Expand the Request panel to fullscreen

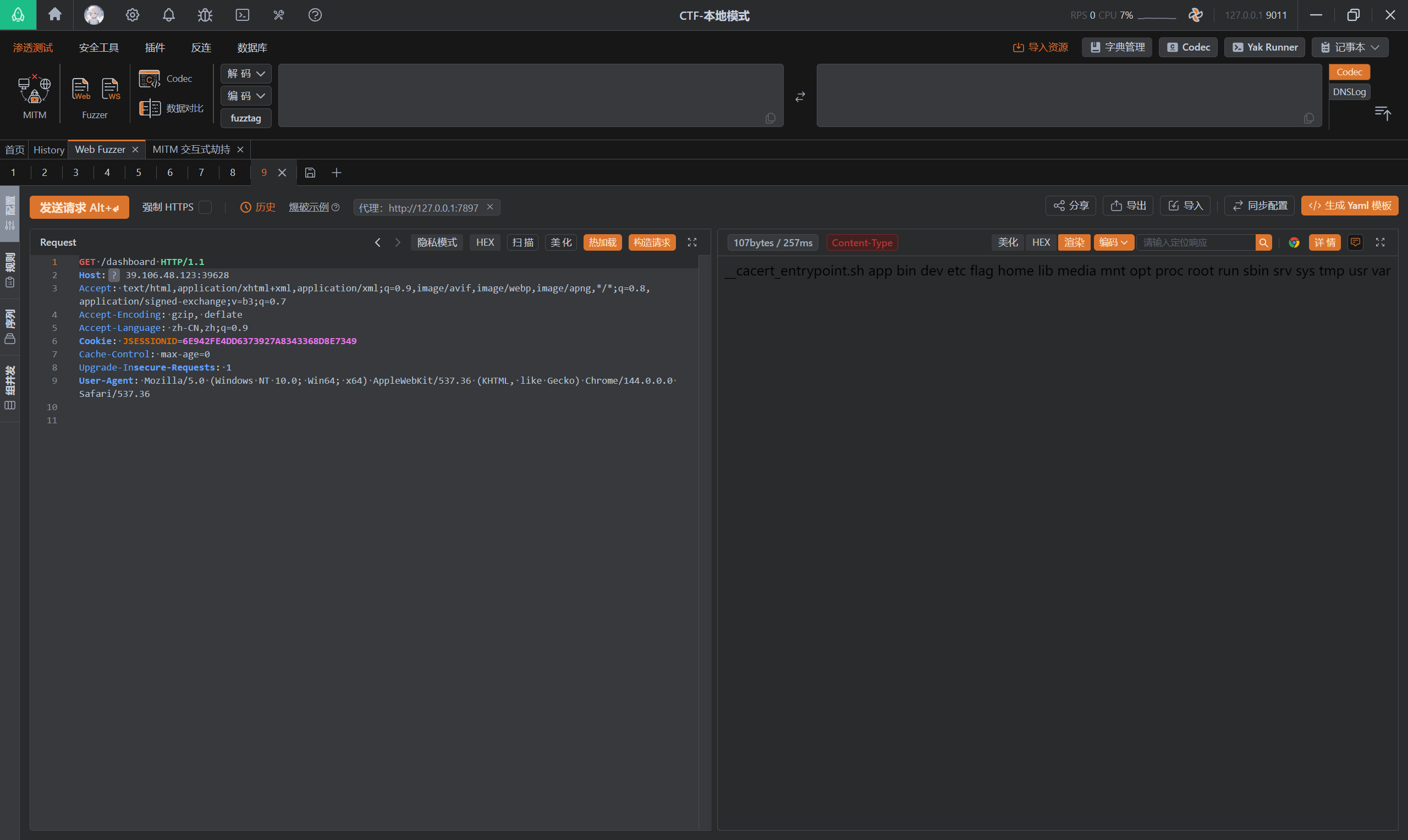click(x=692, y=242)
